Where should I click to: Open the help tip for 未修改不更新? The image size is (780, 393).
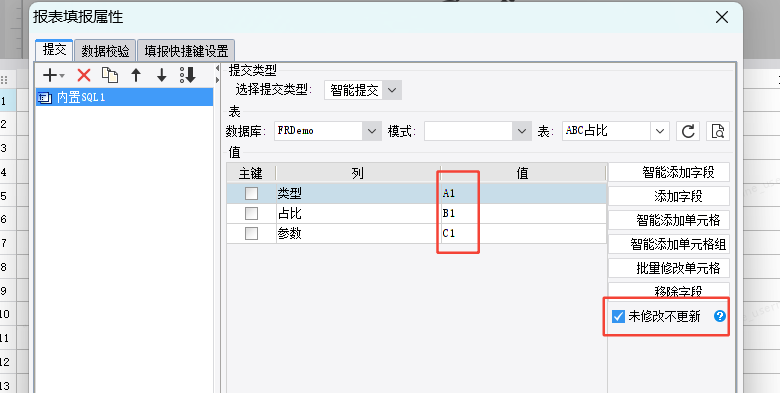[719, 316]
